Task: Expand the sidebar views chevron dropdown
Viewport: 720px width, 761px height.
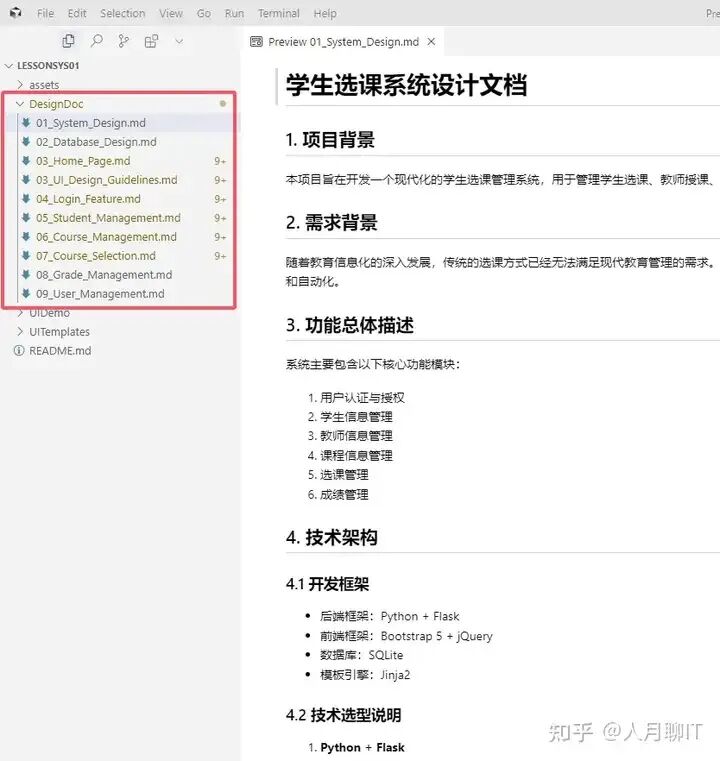Action: (179, 41)
